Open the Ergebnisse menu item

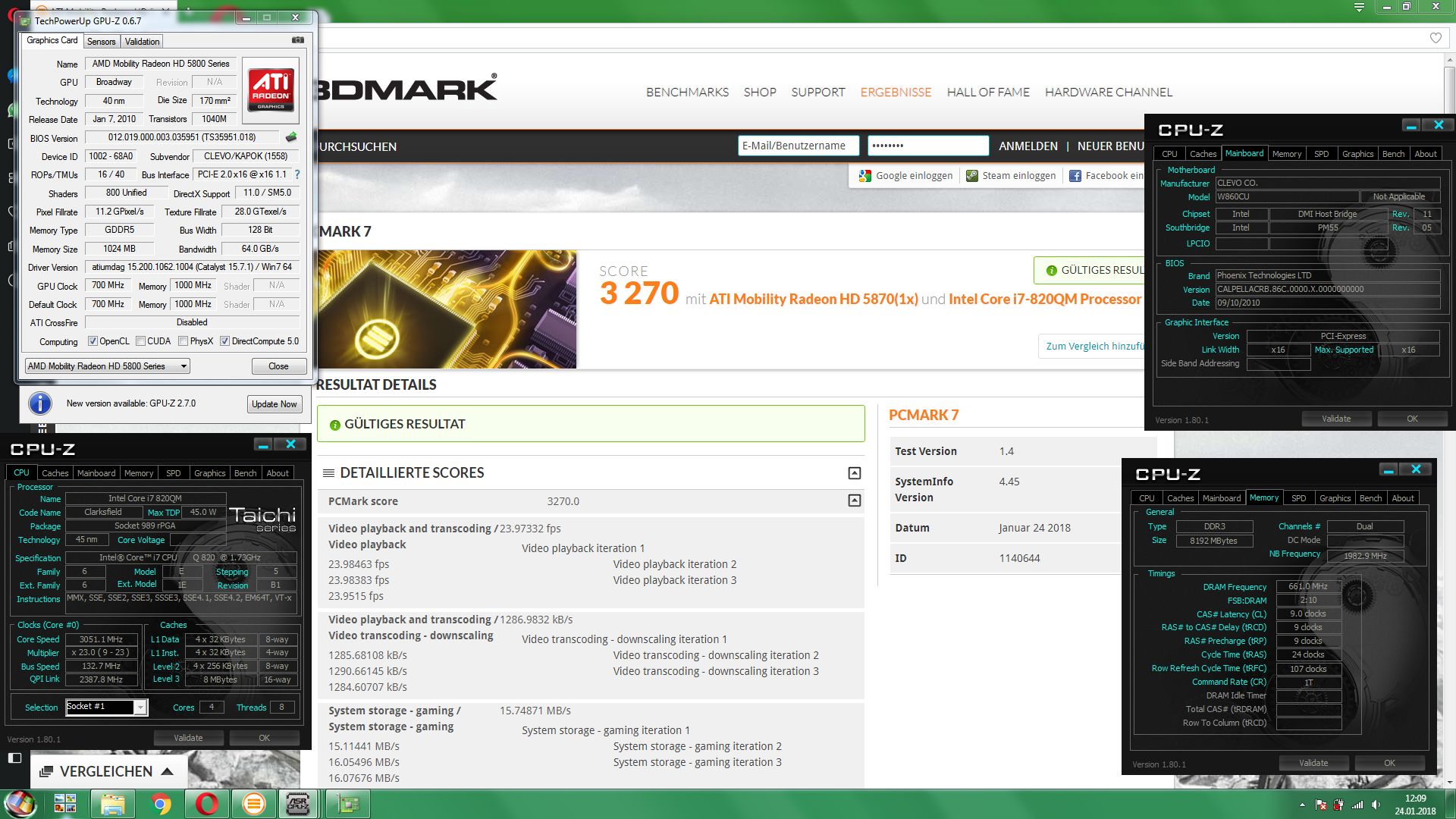(896, 93)
